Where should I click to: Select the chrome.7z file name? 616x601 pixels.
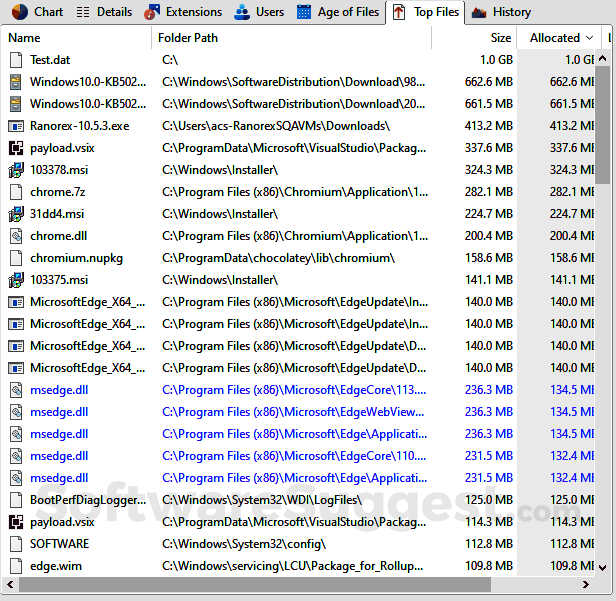coord(57,192)
